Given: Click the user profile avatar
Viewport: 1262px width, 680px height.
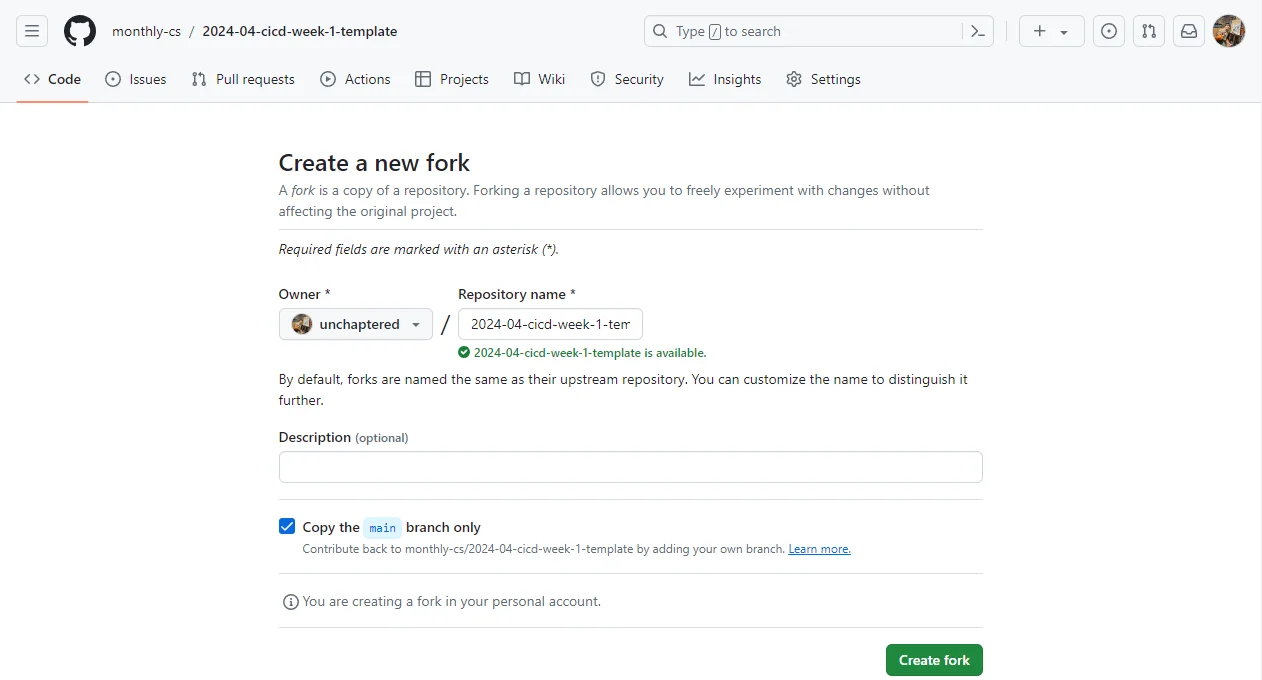Looking at the screenshot, I should (1229, 31).
